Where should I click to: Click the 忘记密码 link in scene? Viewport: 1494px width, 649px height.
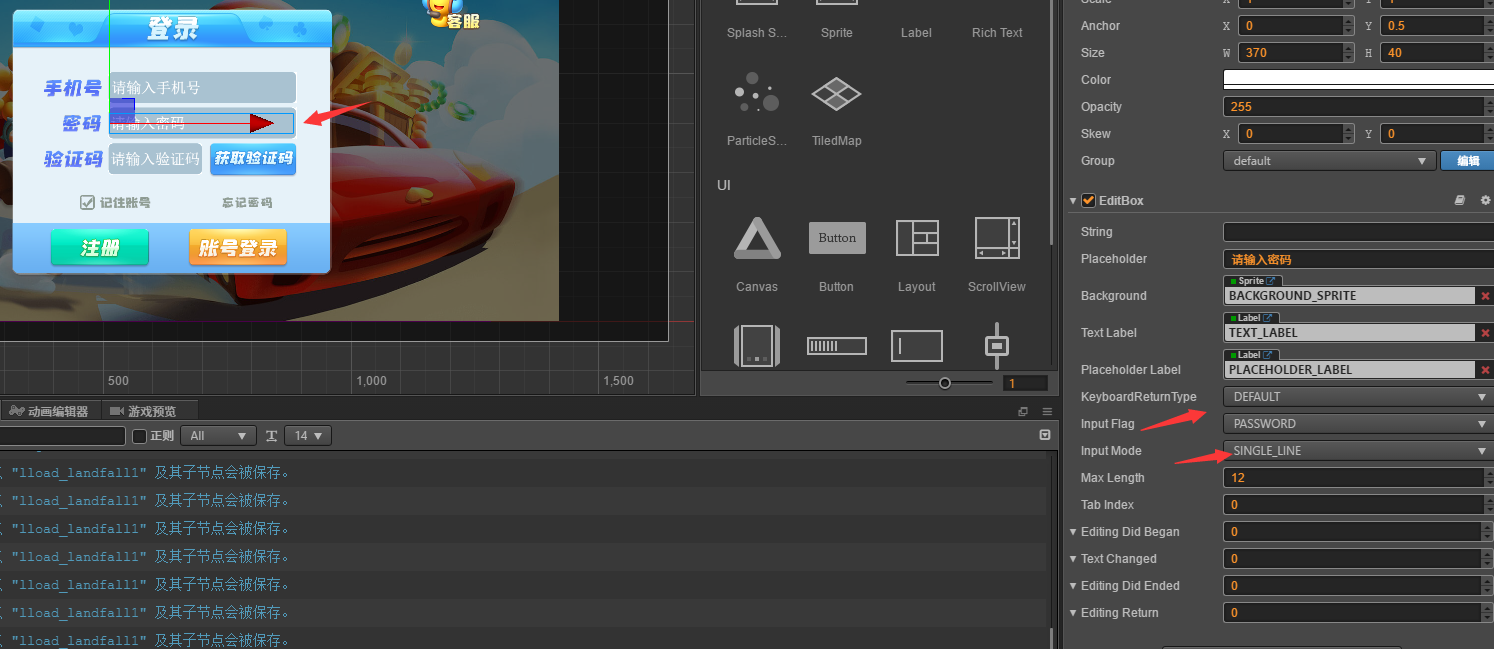click(246, 203)
